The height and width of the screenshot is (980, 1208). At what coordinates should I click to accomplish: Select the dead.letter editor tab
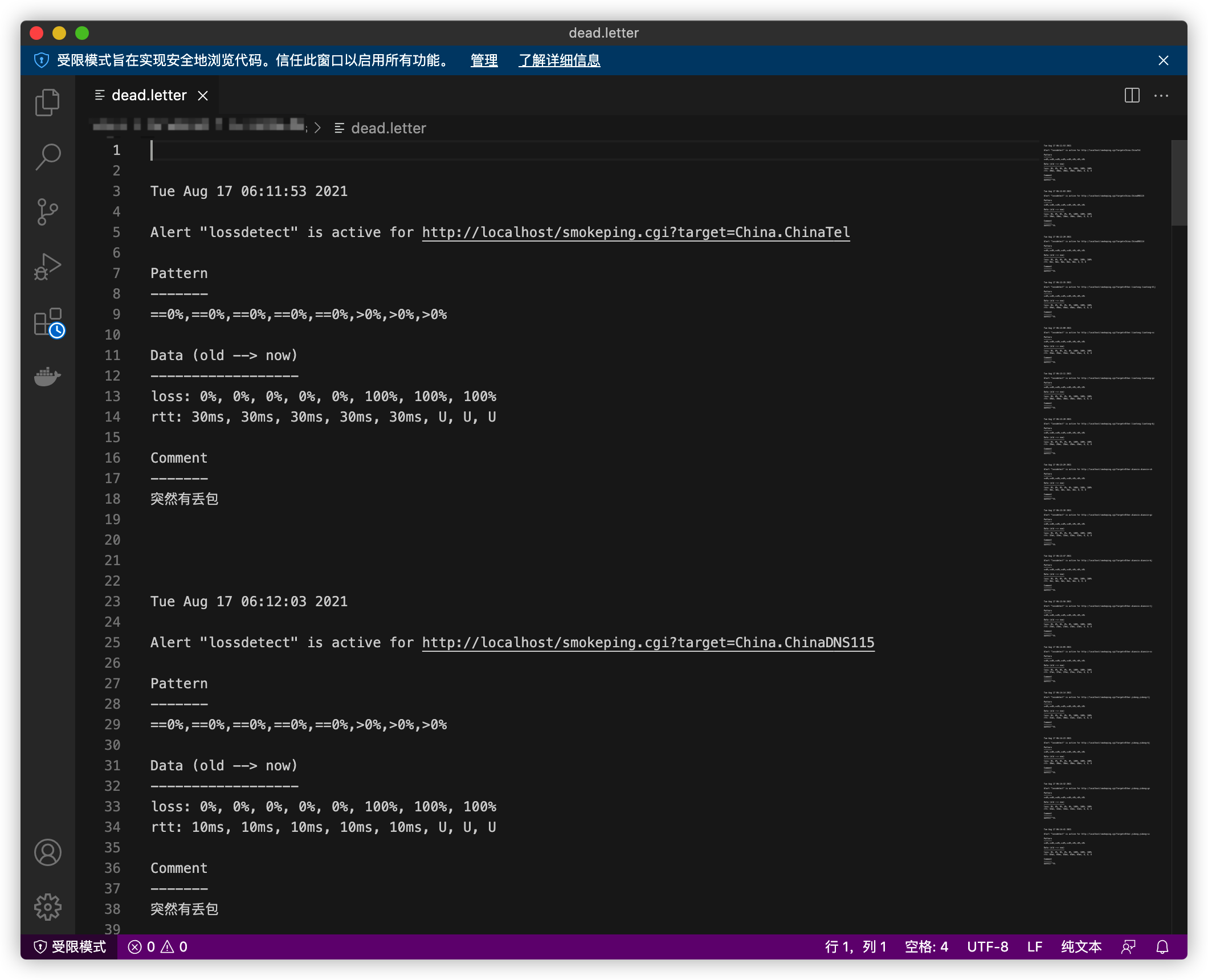[149, 95]
